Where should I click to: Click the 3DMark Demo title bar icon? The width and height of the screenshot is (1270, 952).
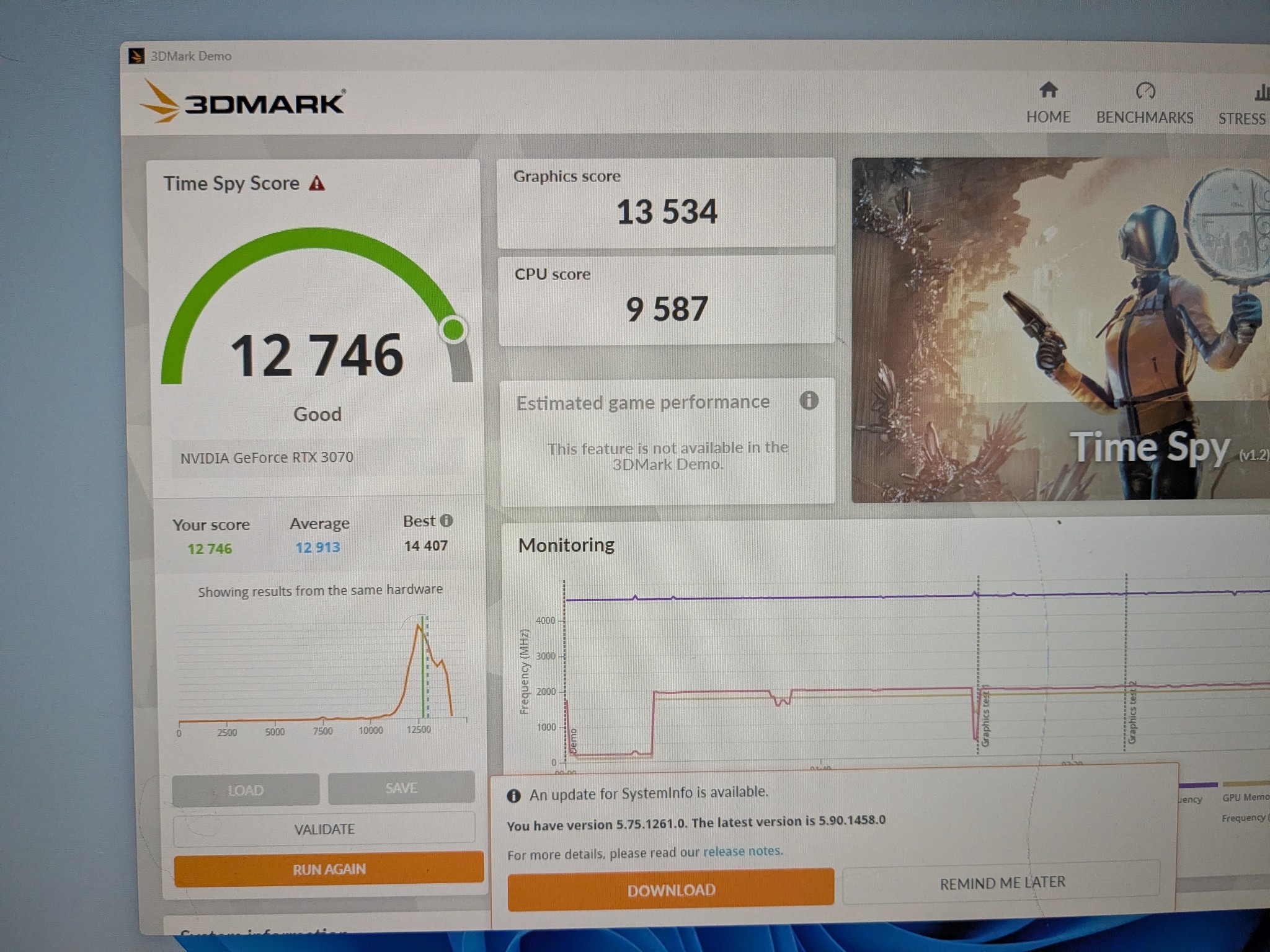(x=136, y=56)
